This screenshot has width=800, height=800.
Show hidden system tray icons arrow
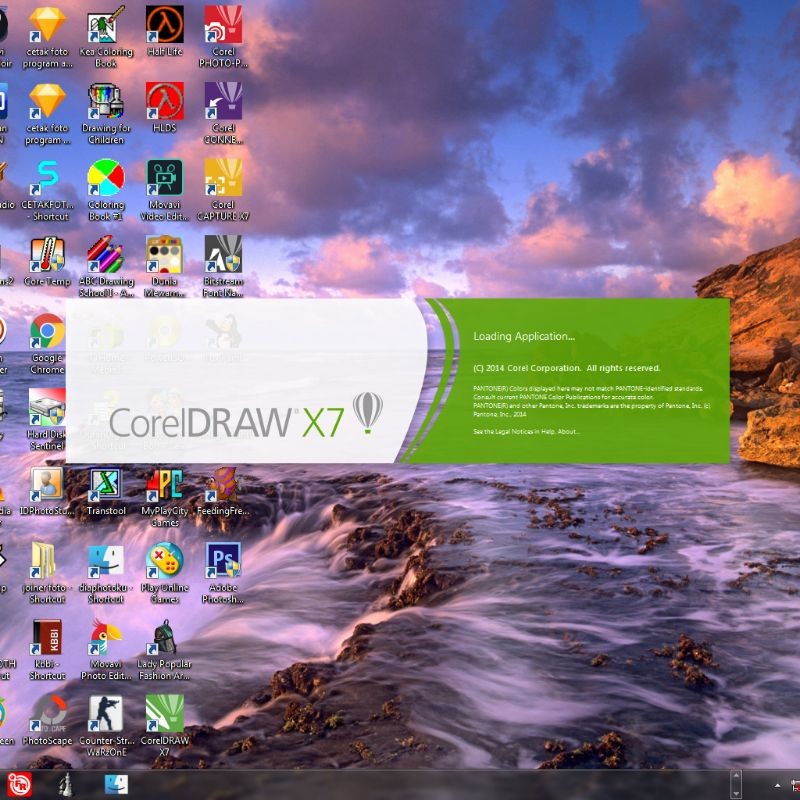778,786
